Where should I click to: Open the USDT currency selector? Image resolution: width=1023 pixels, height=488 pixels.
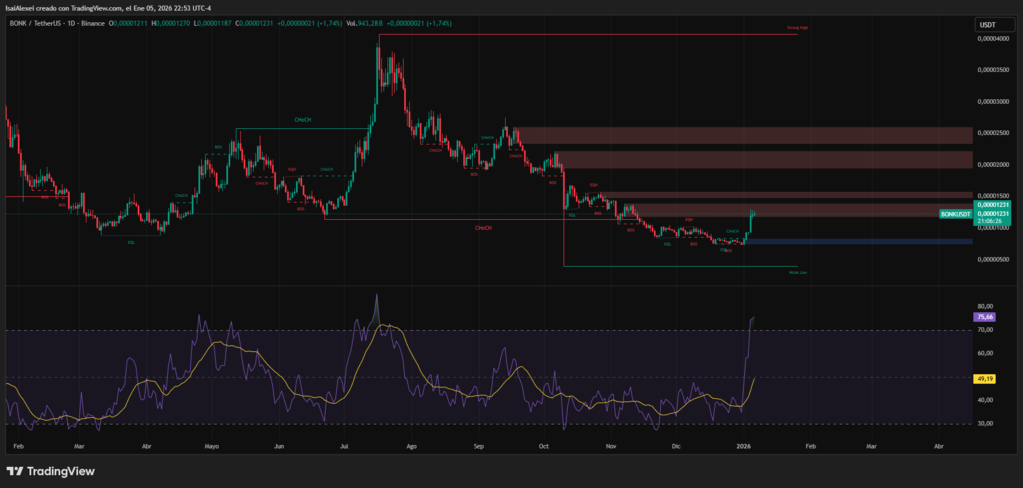pos(988,25)
